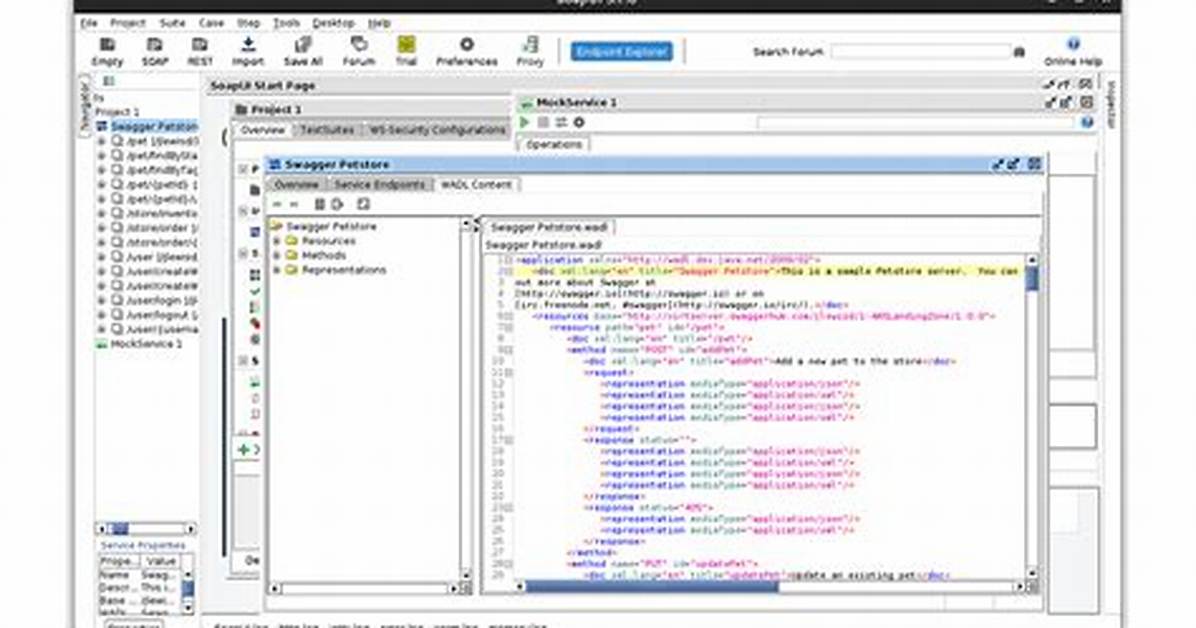Click the Navigator horizontal scrollbar
Screen dimensions: 1196x628
(x=146, y=529)
